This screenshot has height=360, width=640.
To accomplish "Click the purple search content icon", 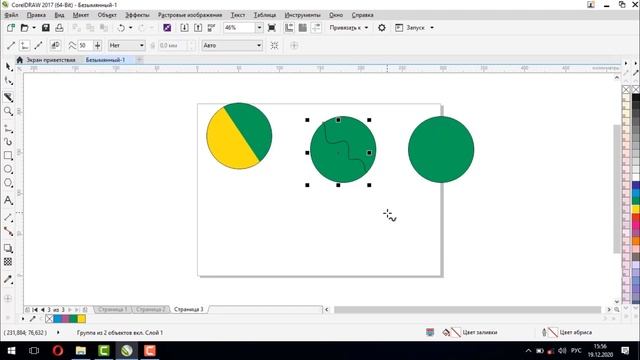I will (x=167, y=28).
